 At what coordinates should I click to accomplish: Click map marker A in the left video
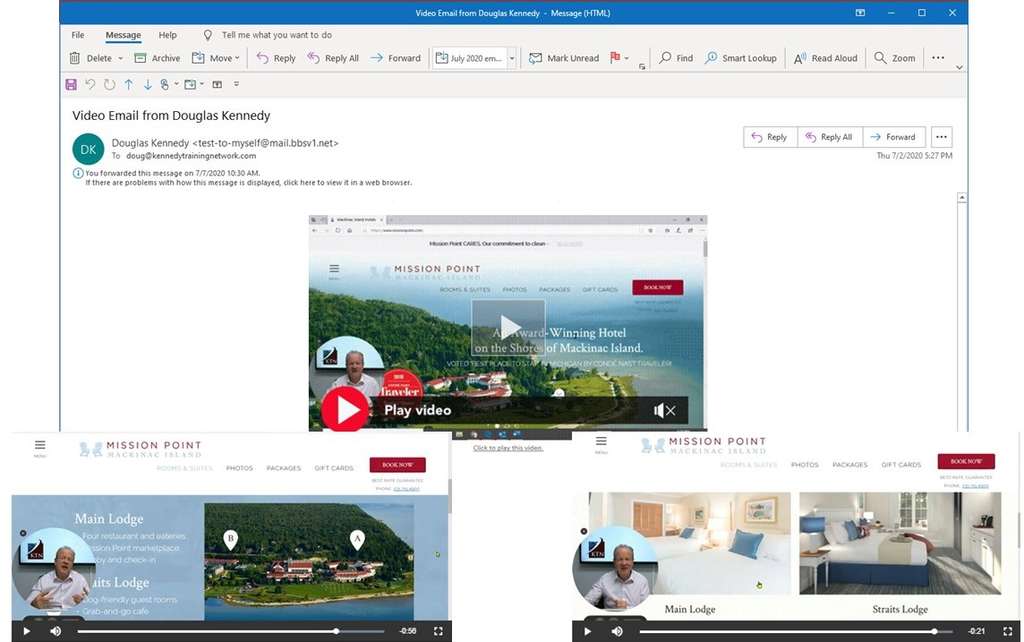click(x=357, y=539)
